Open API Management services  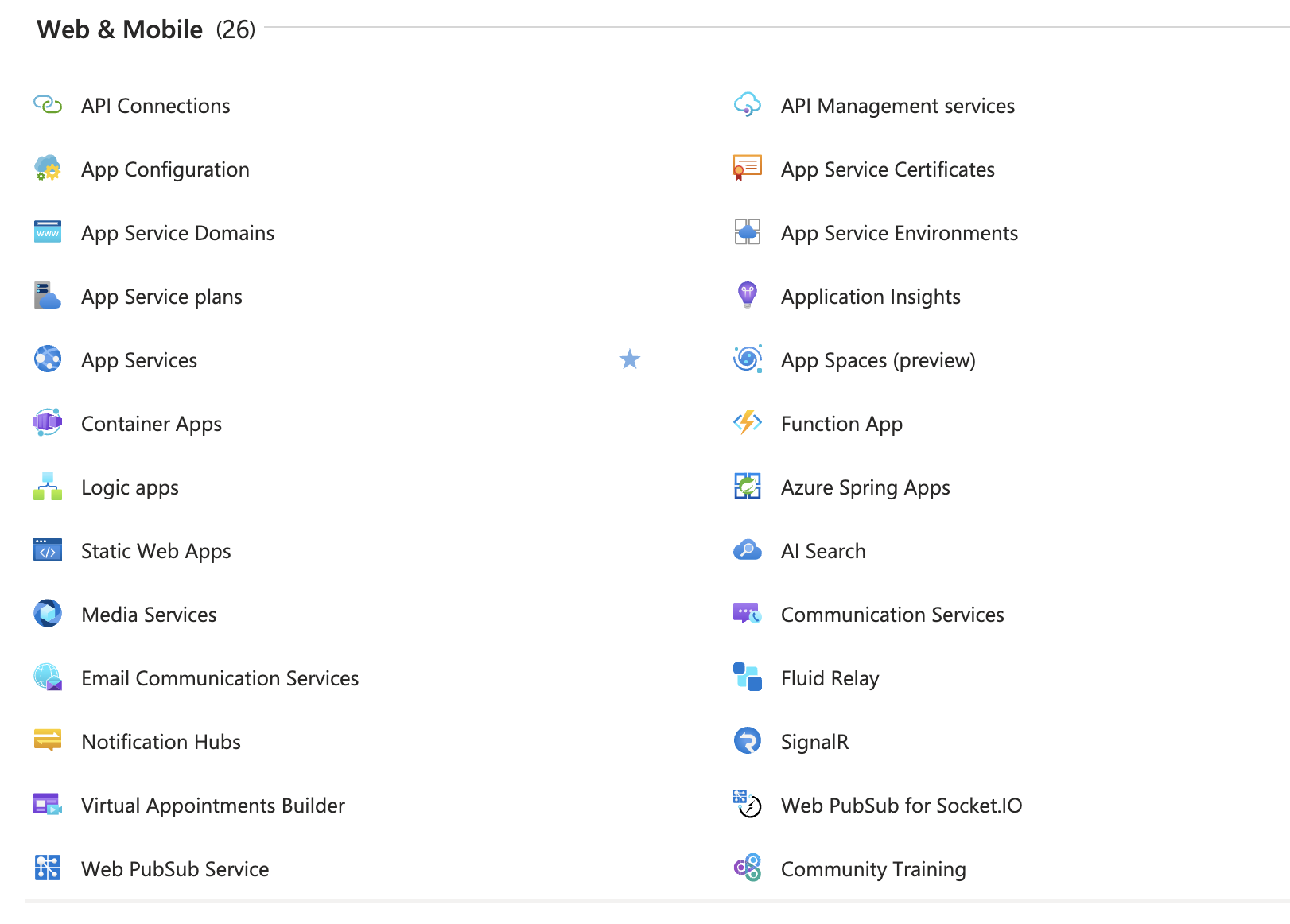coord(898,106)
